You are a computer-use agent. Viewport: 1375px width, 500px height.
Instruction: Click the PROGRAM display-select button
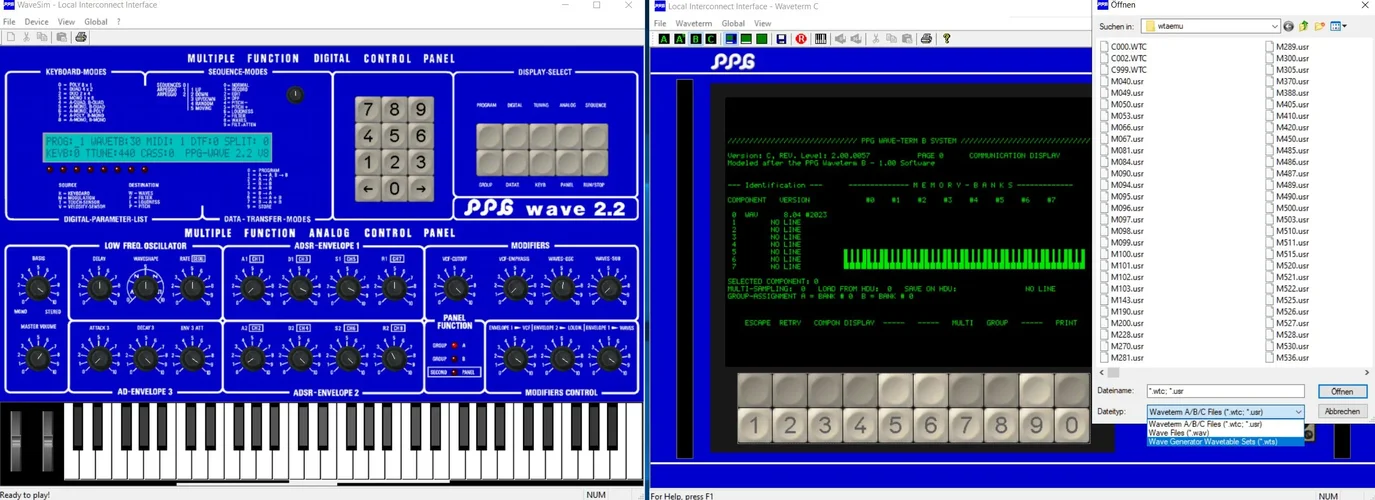click(488, 136)
